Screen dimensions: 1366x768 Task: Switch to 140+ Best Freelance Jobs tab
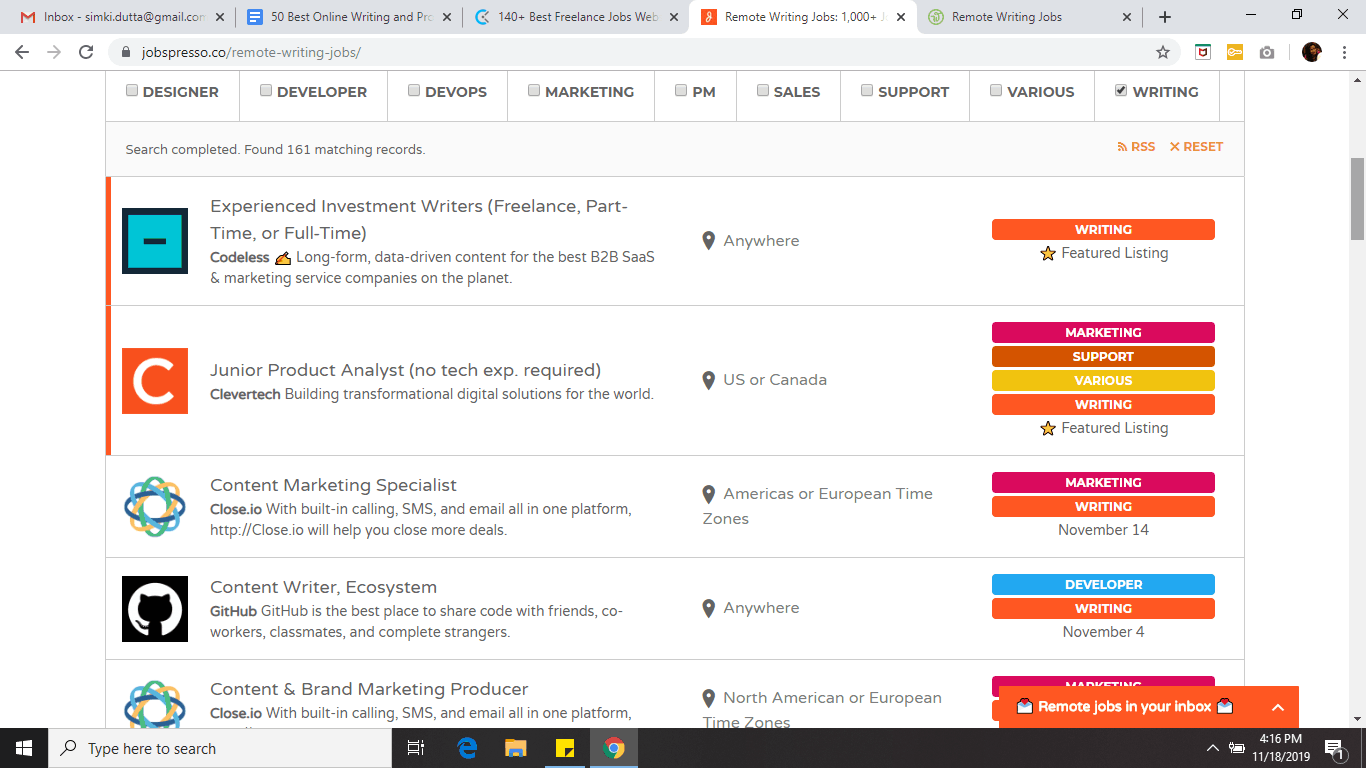tap(575, 17)
